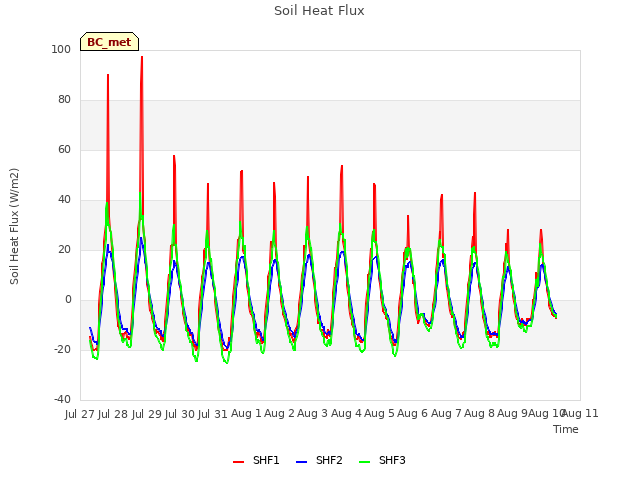
Task: Click the y-axis value 100
Action: tap(61, 49)
